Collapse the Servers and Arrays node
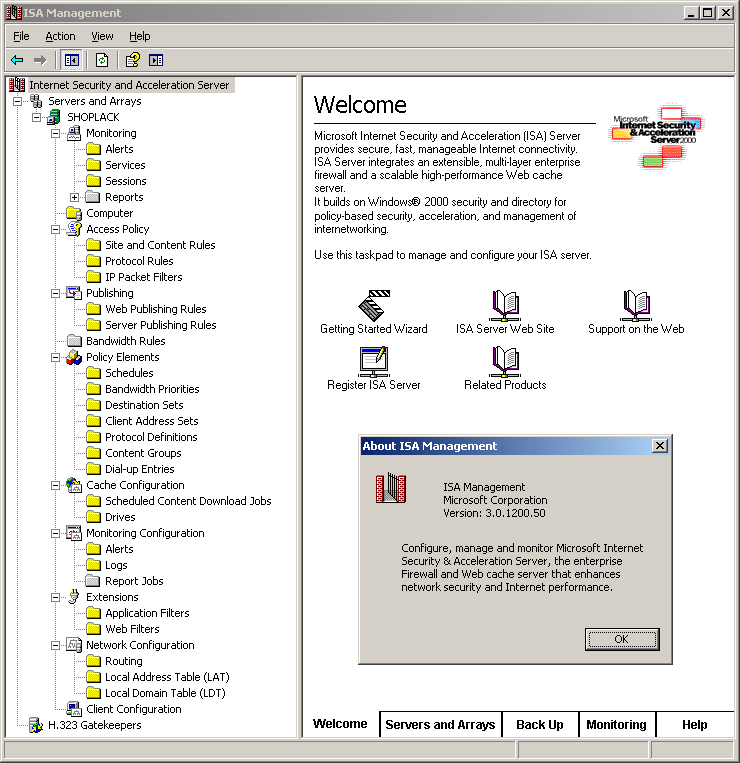740x763 pixels. (18, 101)
